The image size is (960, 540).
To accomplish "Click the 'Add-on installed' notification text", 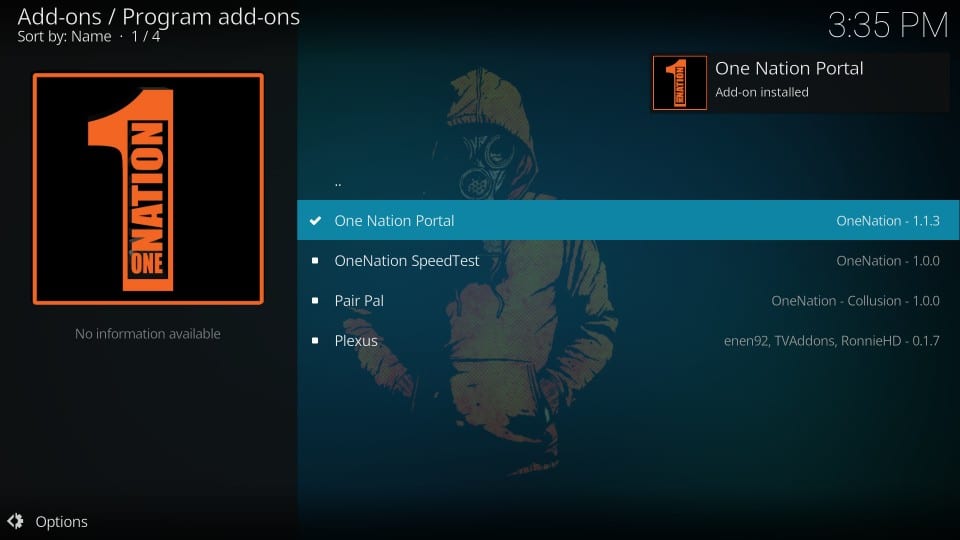I will point(762,92).
